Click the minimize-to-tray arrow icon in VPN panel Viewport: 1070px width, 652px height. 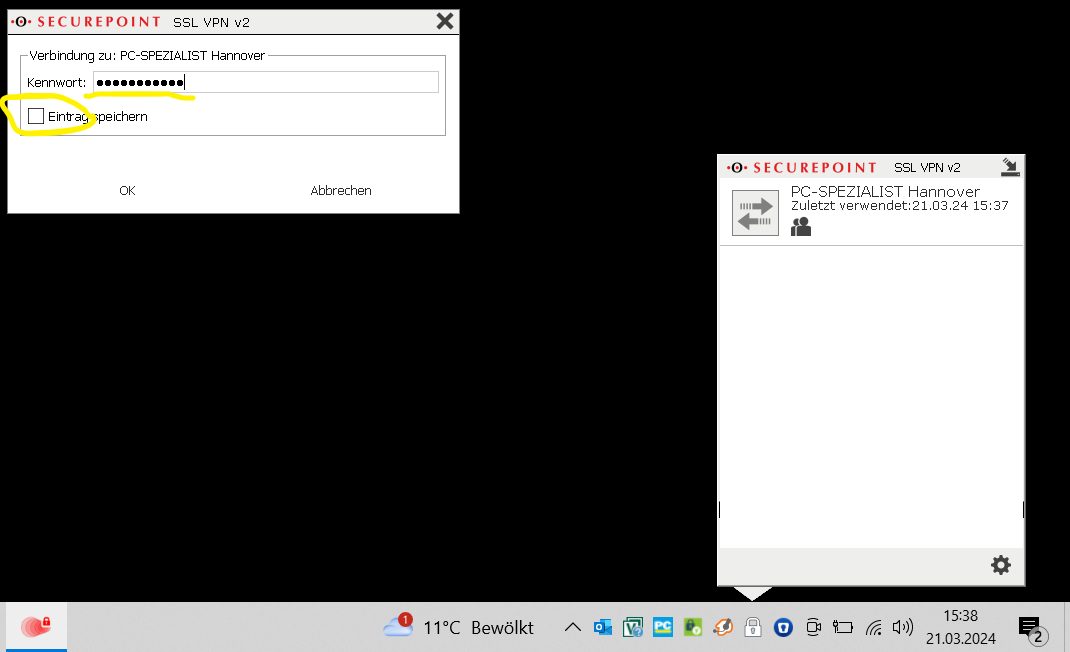point(1010,167)
